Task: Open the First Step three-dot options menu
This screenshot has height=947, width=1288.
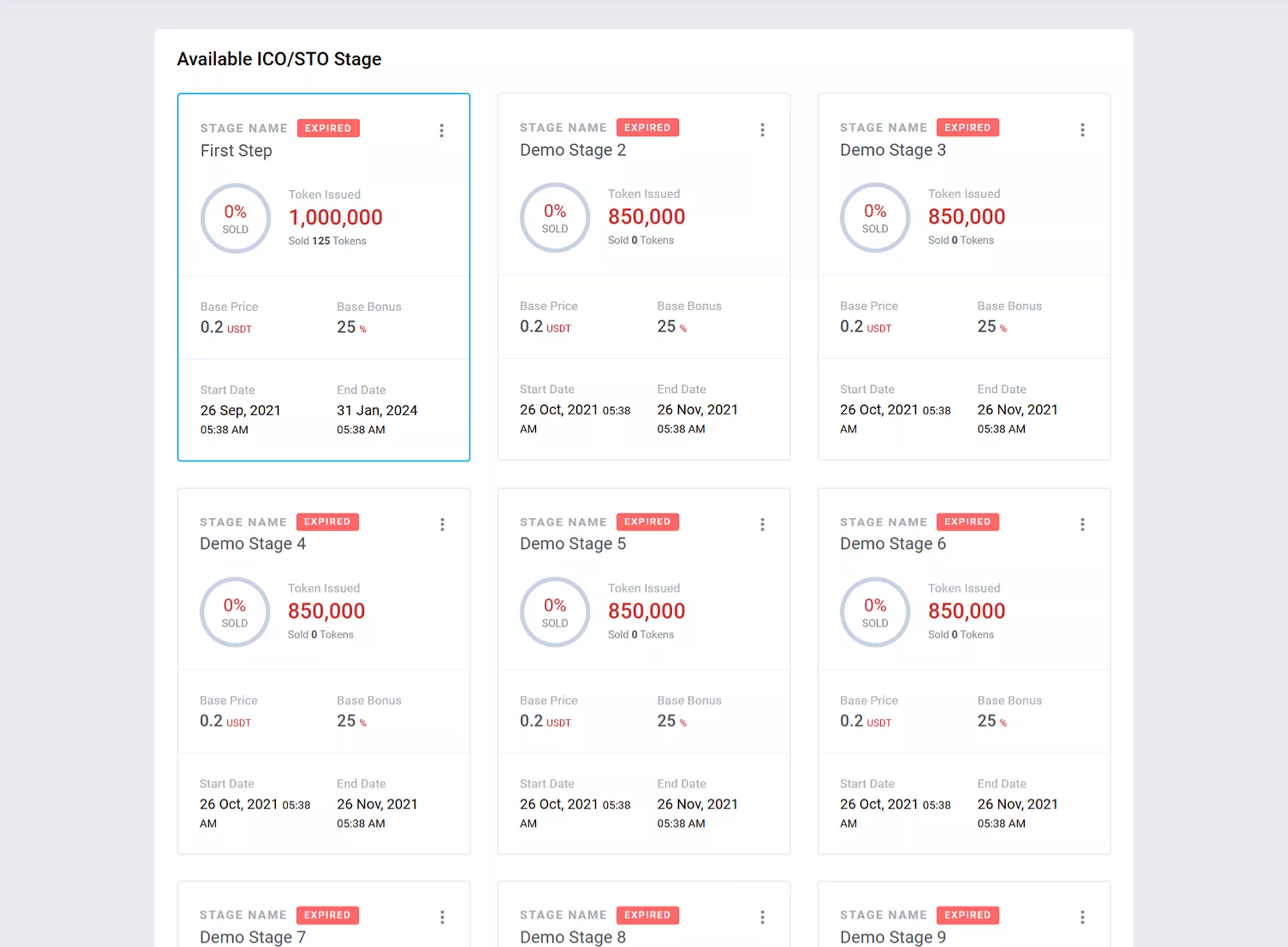Action: (441, 130)
